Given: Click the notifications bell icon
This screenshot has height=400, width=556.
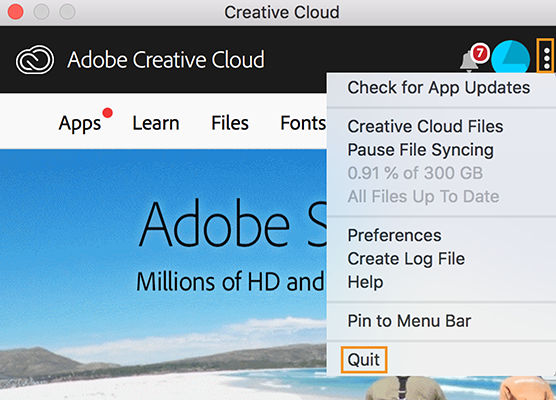Looking at the screenshot, I should click(469, 61).
